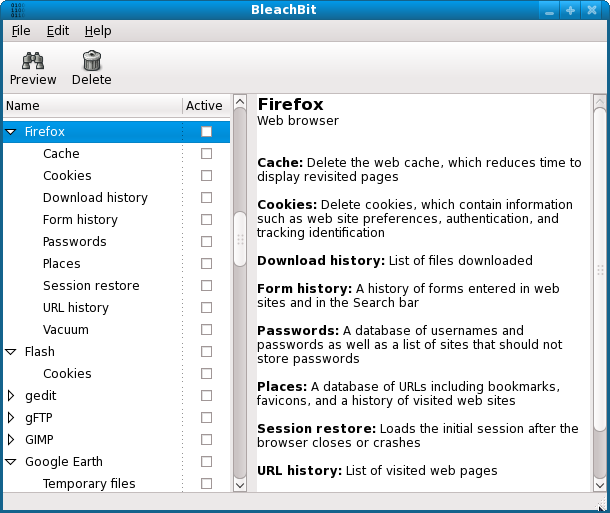Open the Help menu
This screenshot has width=610, height=513.
[98, 31]
